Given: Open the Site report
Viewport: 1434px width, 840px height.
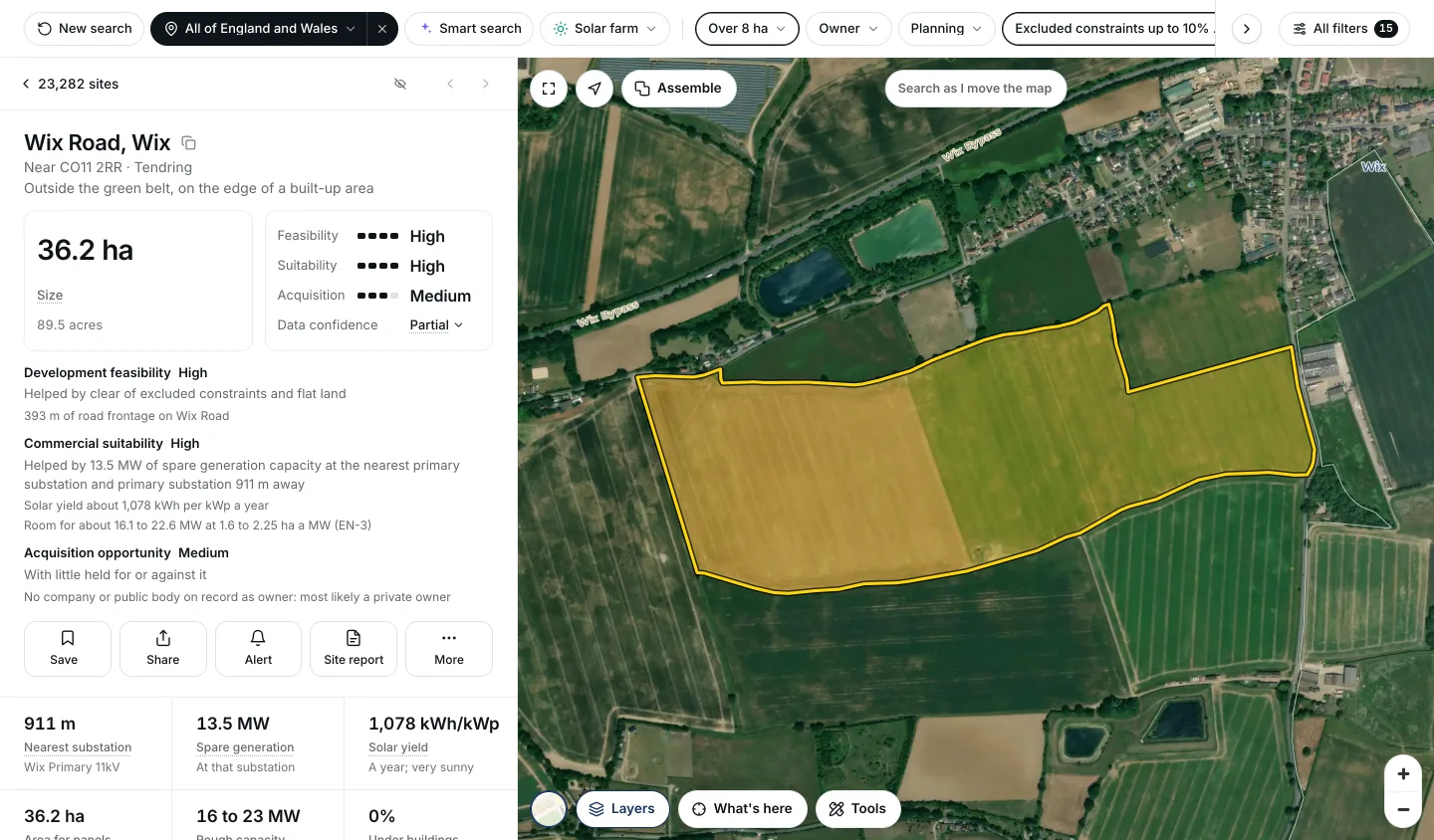Looking at the screenshot, I should click(x=354, y=649).
